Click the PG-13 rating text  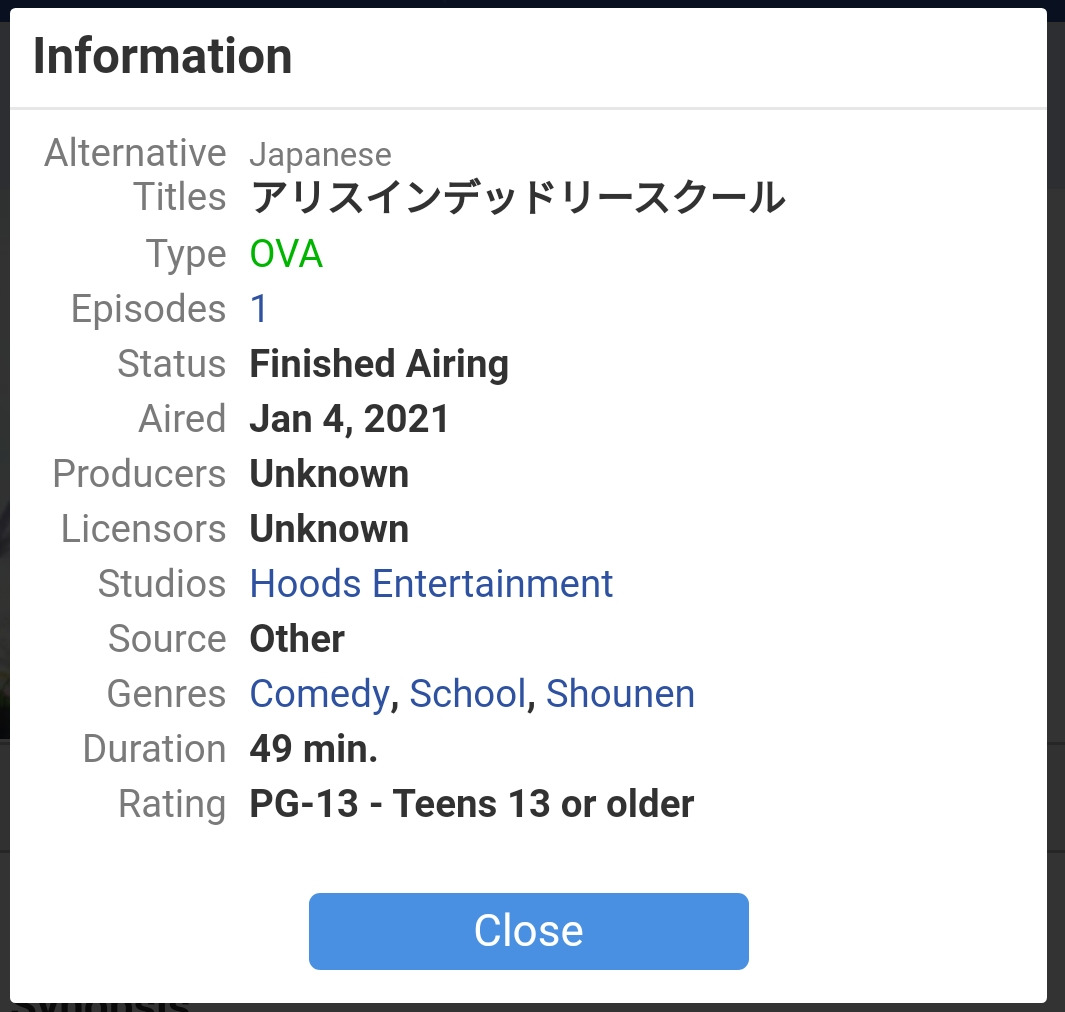[x=471, y=804]
